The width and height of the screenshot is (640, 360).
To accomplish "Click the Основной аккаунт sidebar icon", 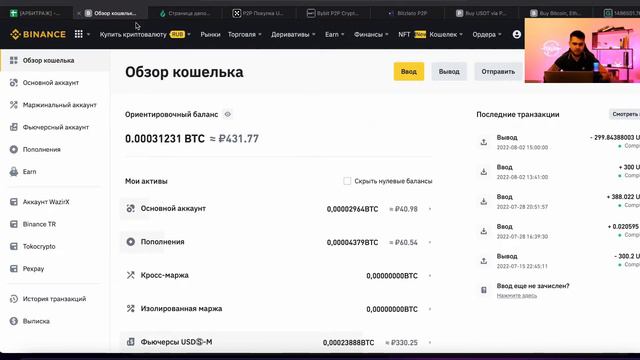I will pyautogui.click(x=14, y=82).
